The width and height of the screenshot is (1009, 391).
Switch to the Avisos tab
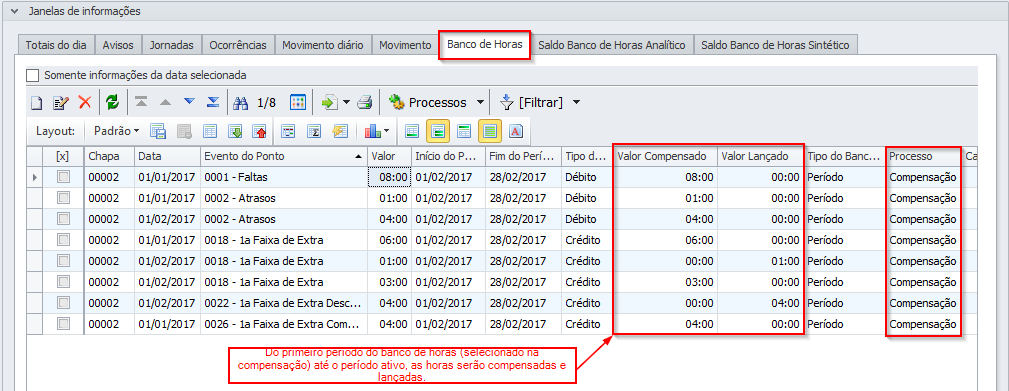pos(118,45)
